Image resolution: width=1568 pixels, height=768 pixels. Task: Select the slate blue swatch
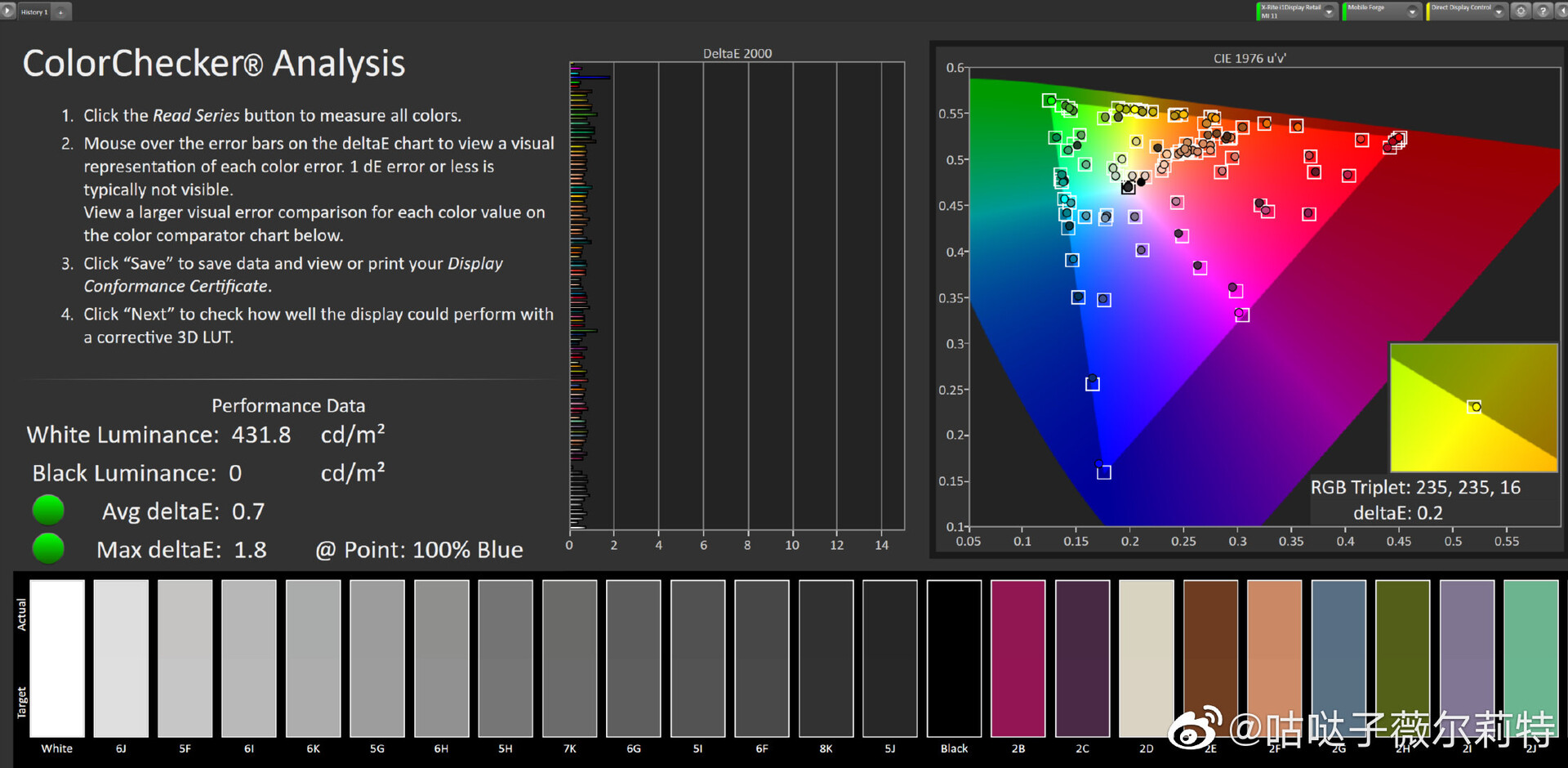(1339, 659)
